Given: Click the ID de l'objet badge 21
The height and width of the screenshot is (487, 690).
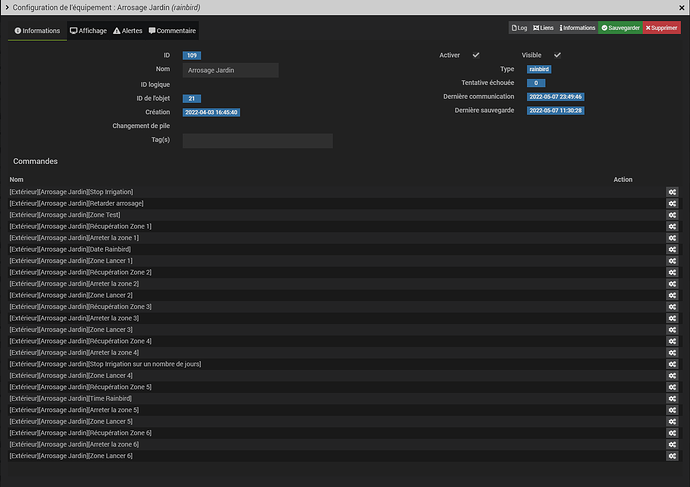Looking at the screenshot, I should (x=192, y=99).
